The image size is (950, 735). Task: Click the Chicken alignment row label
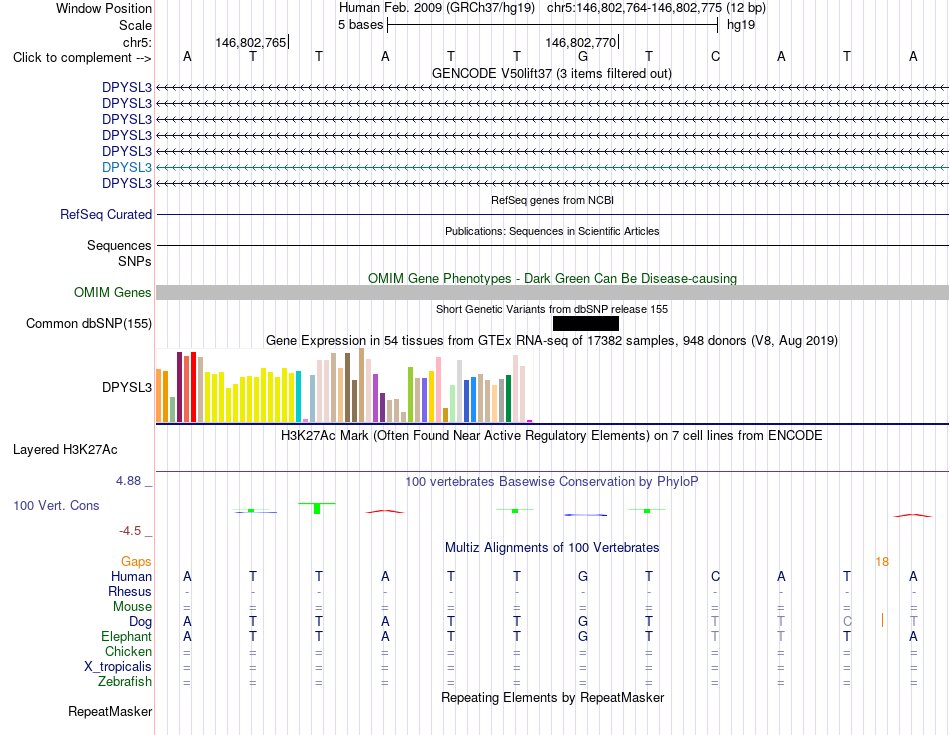tap(128, 651)
